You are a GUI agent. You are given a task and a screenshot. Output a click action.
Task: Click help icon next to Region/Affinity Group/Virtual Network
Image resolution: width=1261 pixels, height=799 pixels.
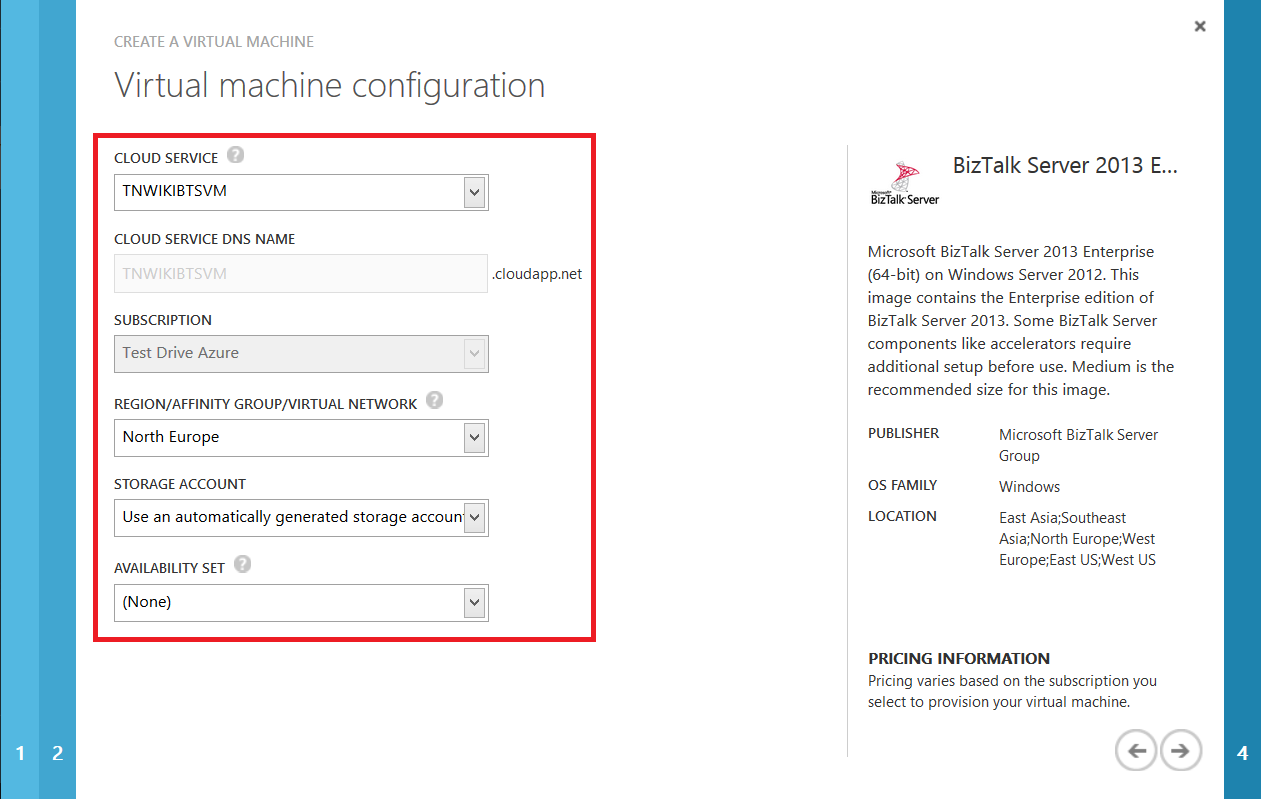tap(434, 401)
